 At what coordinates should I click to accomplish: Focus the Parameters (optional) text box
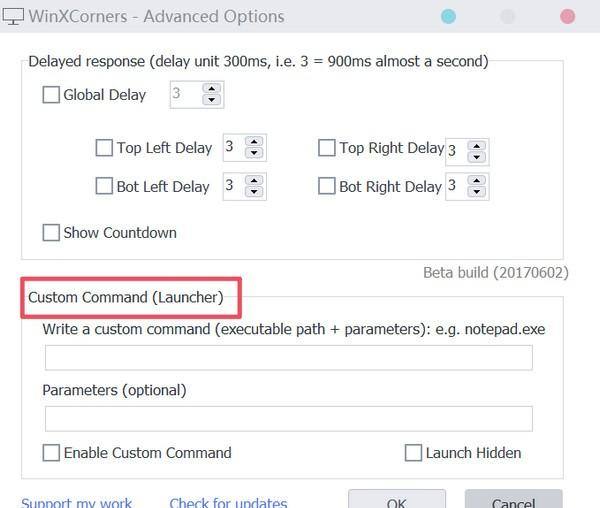pyautogui.click(x=288, y=418)
